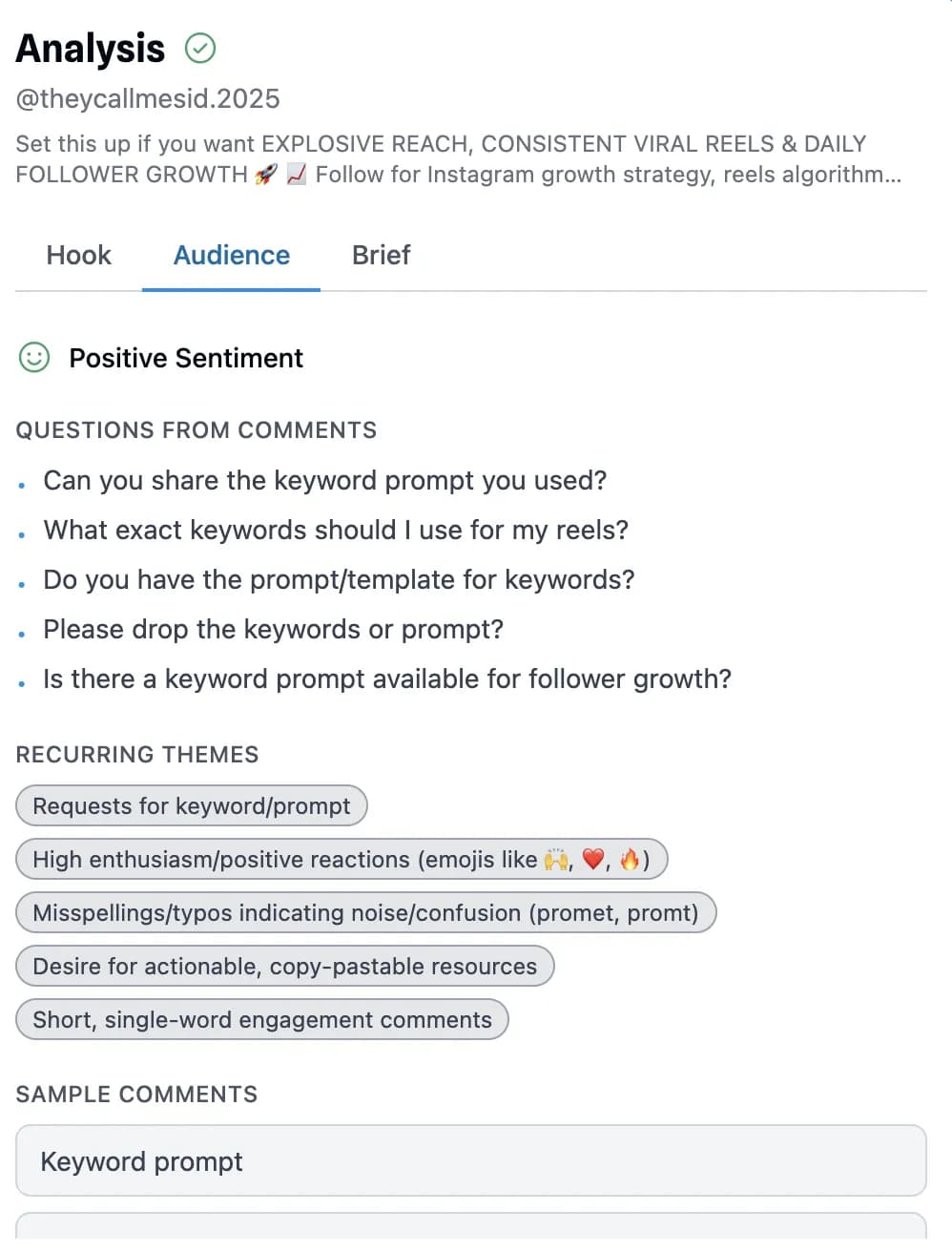Click the 'Keyword prompt' sample comment card
This screenshot has height=1252, width=952.
tap(471, 1161)
